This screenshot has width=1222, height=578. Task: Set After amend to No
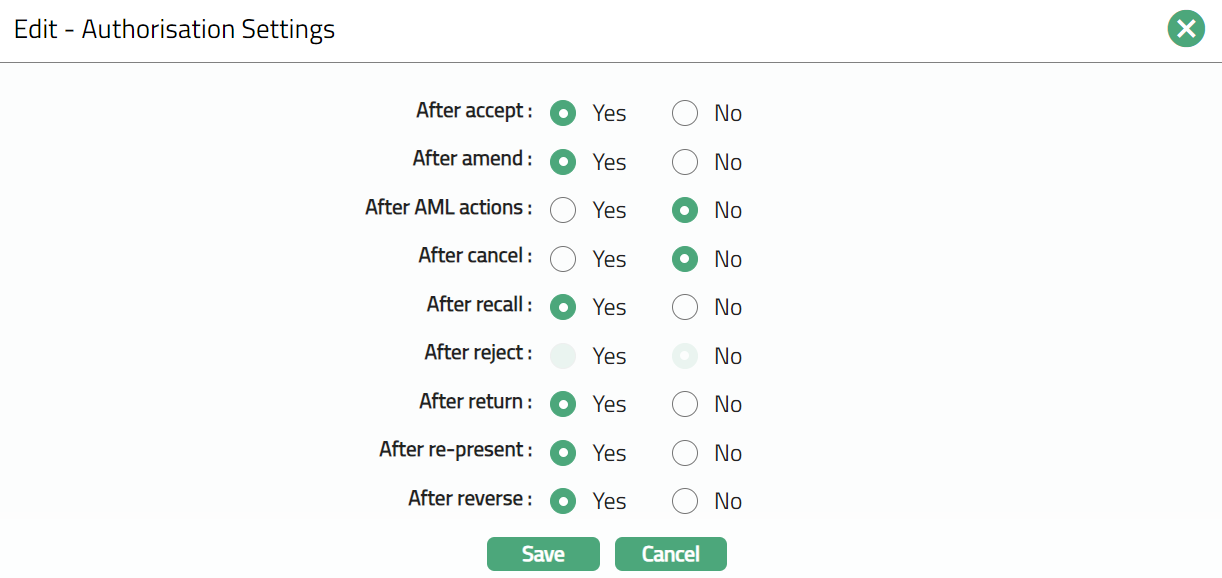tap(685, 162)
